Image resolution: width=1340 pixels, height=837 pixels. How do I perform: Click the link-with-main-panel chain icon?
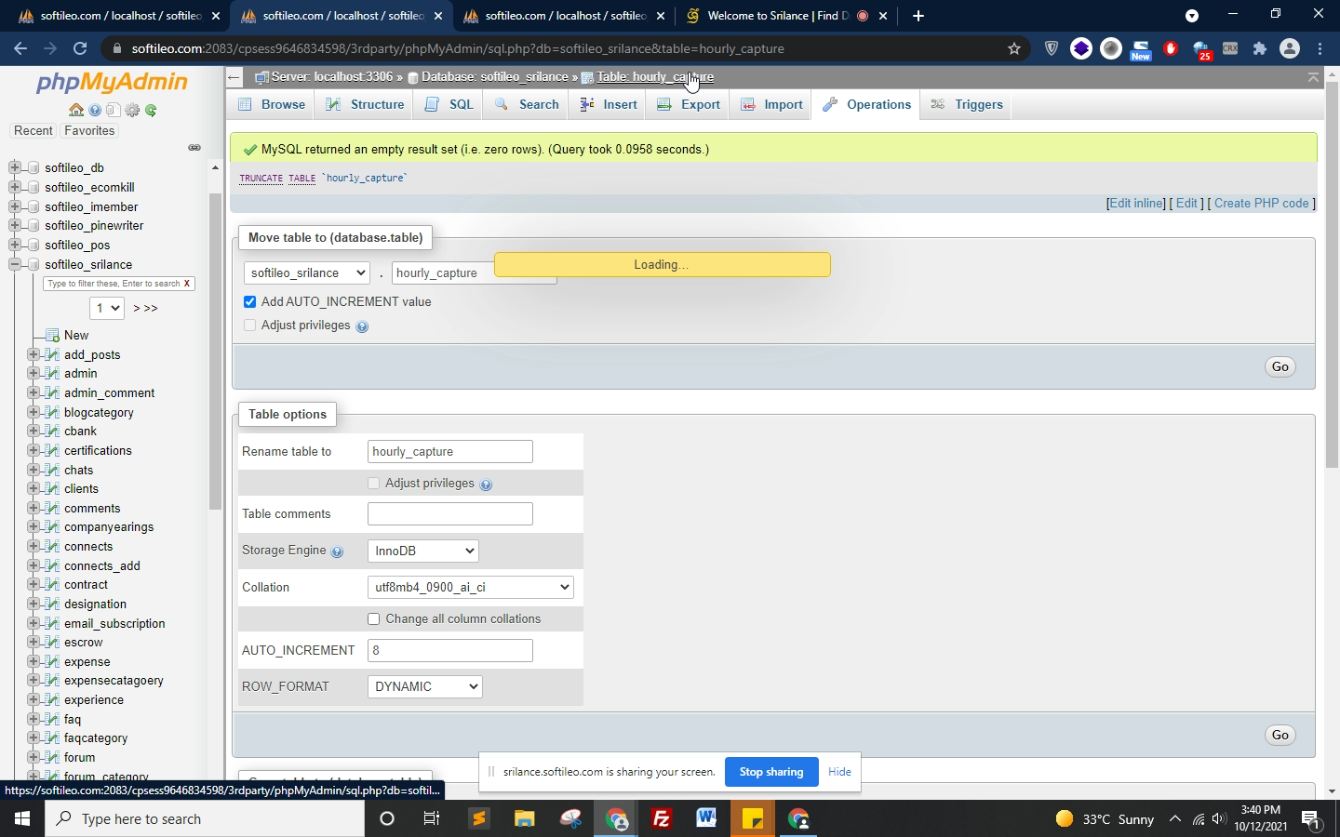coord(194,148)
